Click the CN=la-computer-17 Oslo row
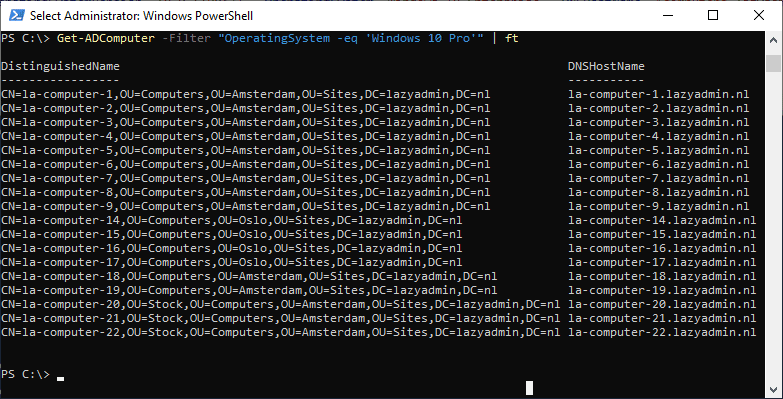This screenshot has height=399, width=783. (x=232, y=262)
